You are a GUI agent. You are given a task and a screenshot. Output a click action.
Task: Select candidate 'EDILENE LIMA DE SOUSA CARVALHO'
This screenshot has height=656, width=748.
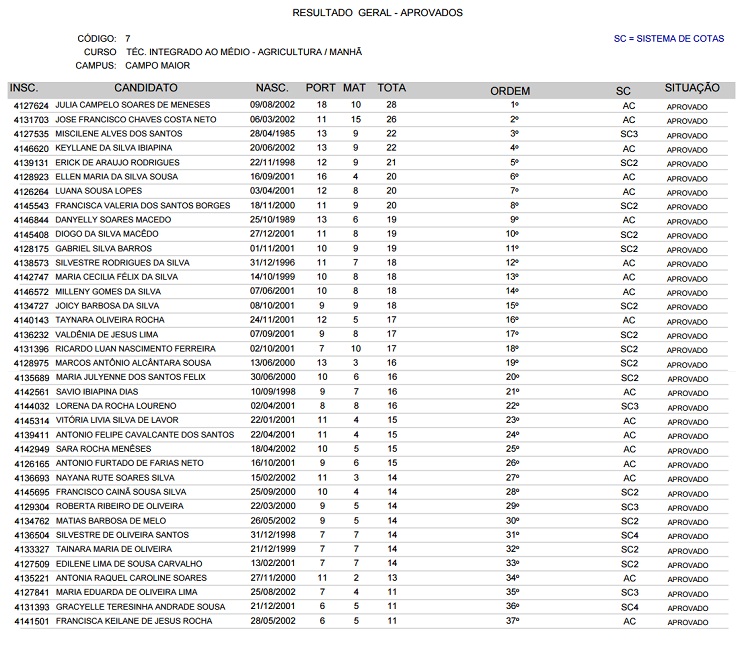pyautogui.click(x=129, y=563)
